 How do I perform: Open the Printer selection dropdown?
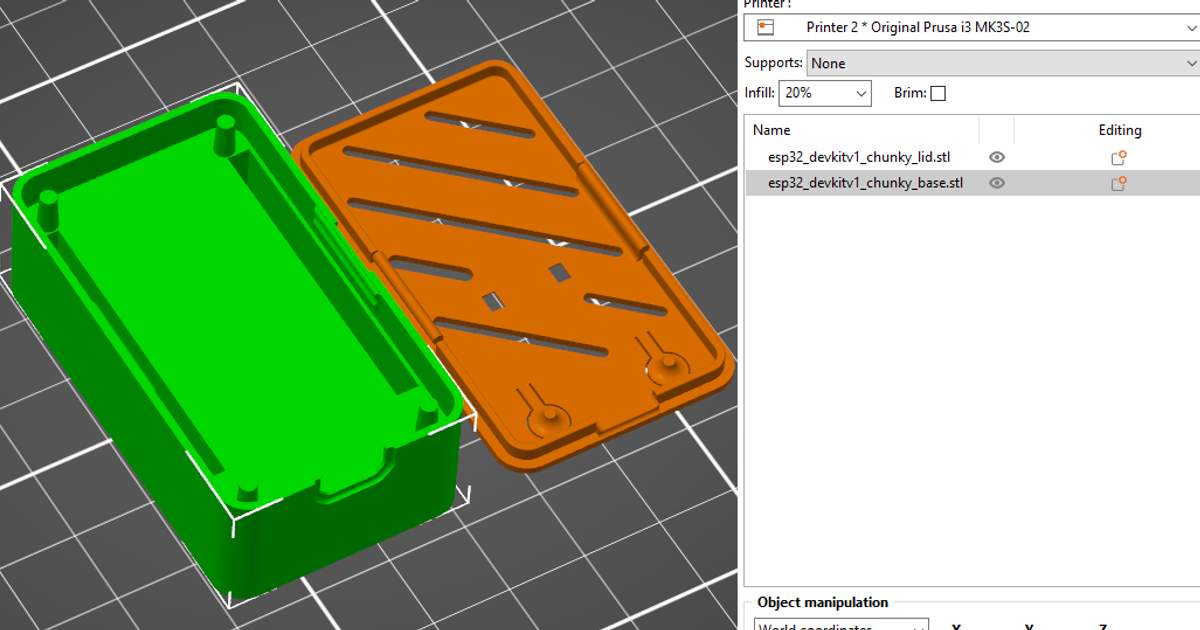point(1189,27)
